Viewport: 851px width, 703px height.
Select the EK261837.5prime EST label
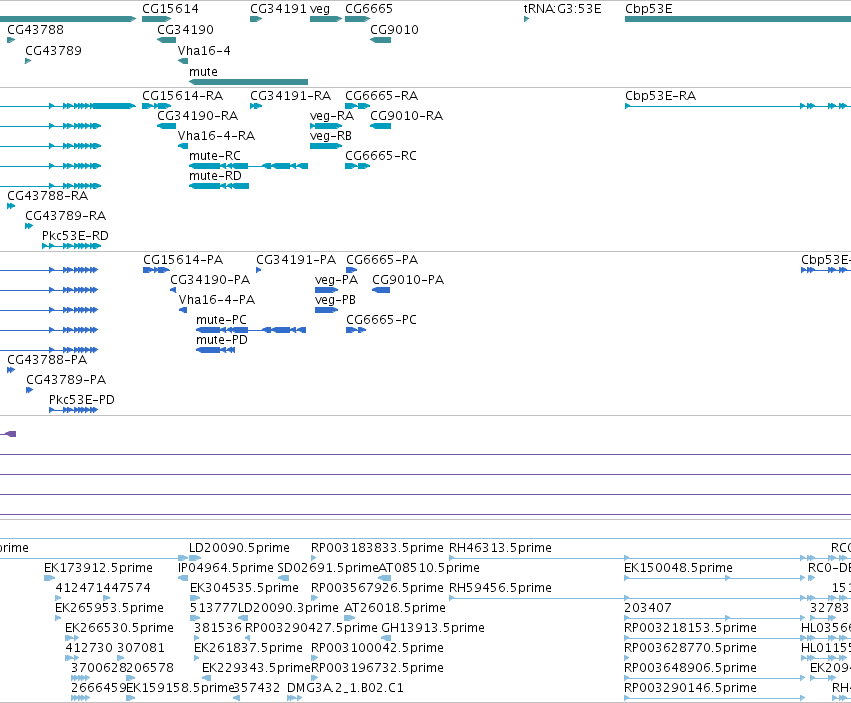coord(248,648)
